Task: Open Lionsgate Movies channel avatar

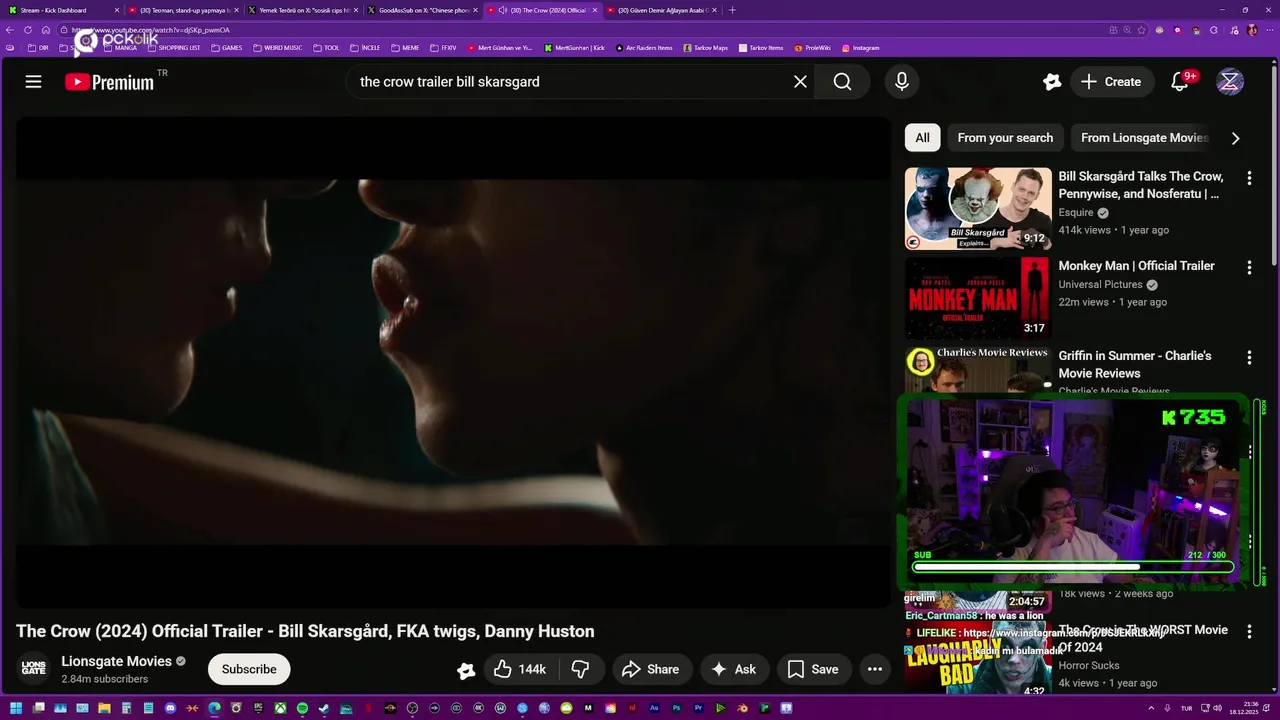Action: [34, 669]
